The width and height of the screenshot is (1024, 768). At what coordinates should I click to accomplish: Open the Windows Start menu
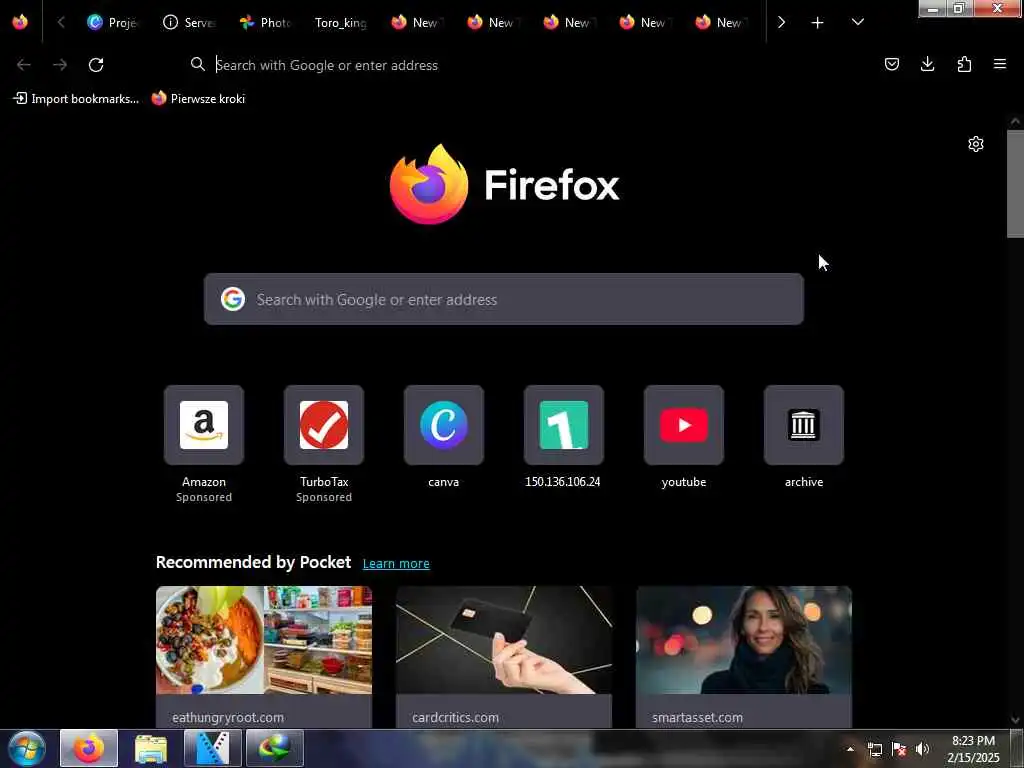point(27,748)
